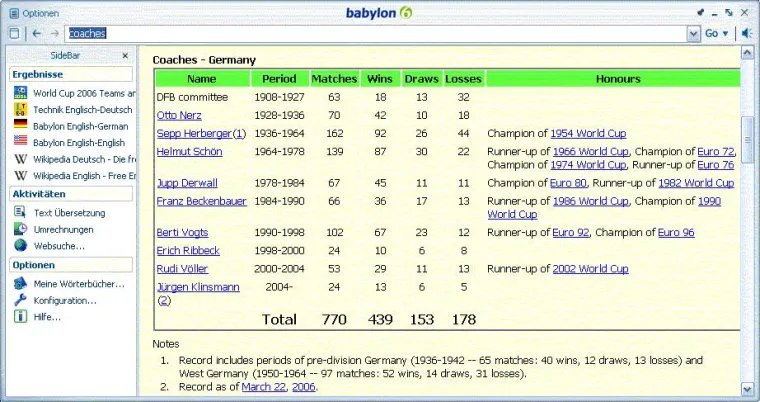Viewport: 760px width, 402px height.
Task: Open Umrechnungen conversions
Action: [x=63, y=230]
